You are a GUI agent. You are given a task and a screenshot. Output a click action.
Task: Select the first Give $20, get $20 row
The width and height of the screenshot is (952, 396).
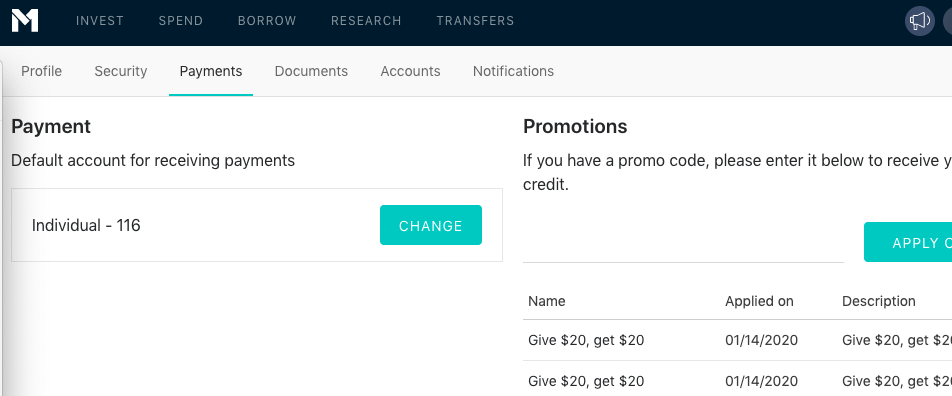737,340
